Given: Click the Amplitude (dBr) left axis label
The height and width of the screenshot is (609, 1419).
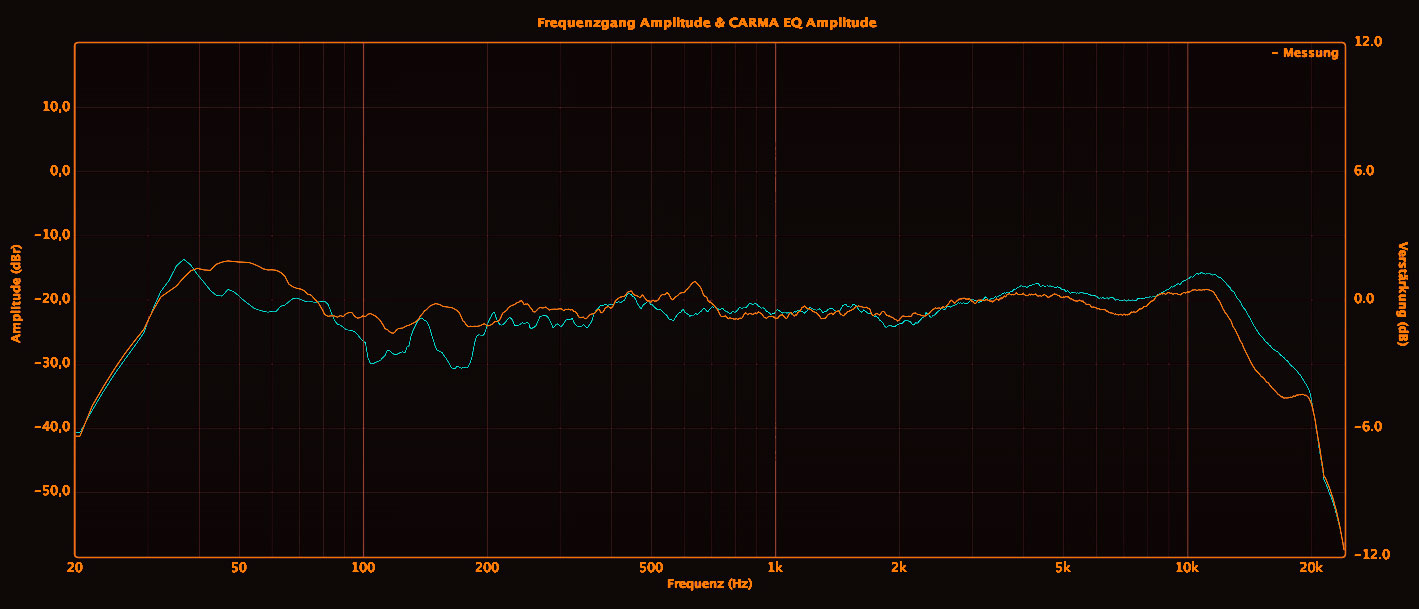Looking at the screenshot, I should pyautogui.click(x=16, y=293).
